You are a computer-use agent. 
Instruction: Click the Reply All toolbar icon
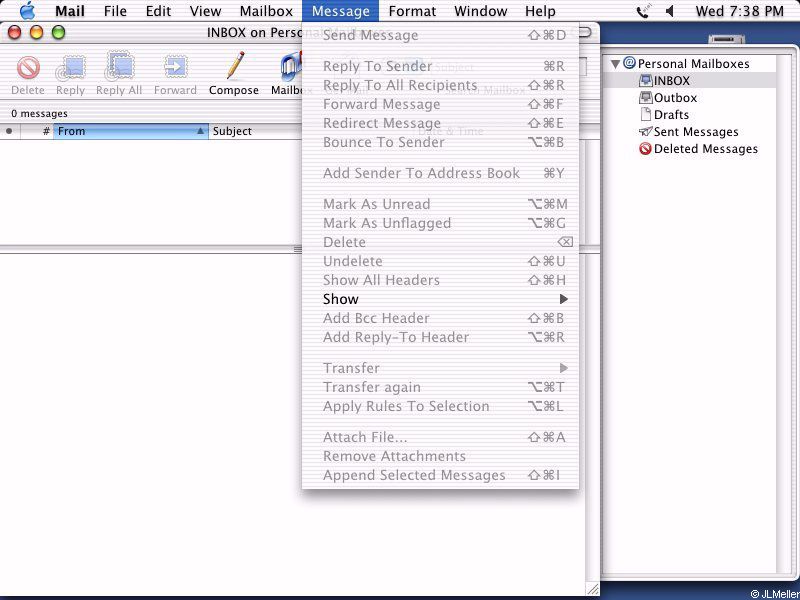point(119,66)
